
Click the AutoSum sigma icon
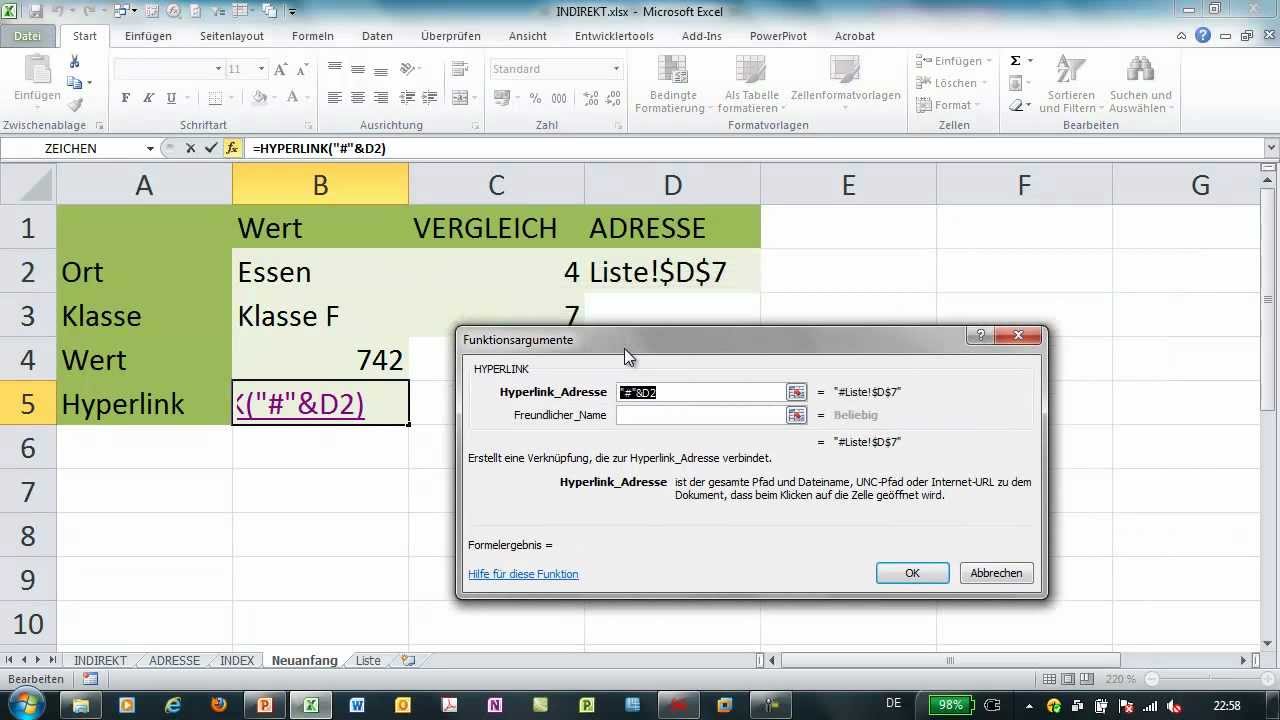click(1015, 61)
